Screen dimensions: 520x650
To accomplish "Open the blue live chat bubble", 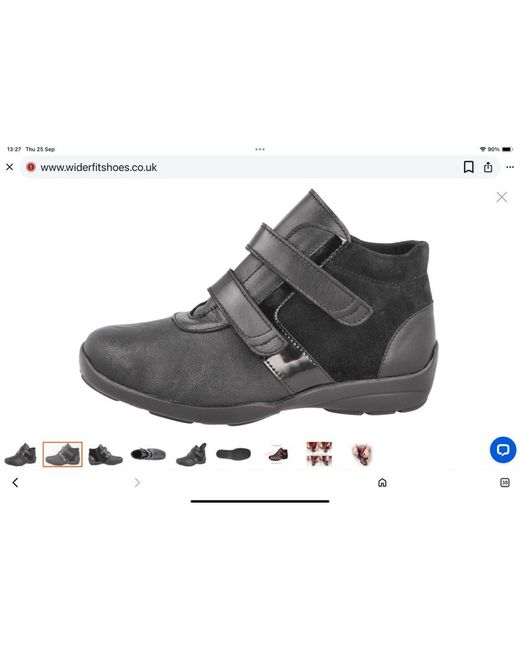I will click(503, 450).
